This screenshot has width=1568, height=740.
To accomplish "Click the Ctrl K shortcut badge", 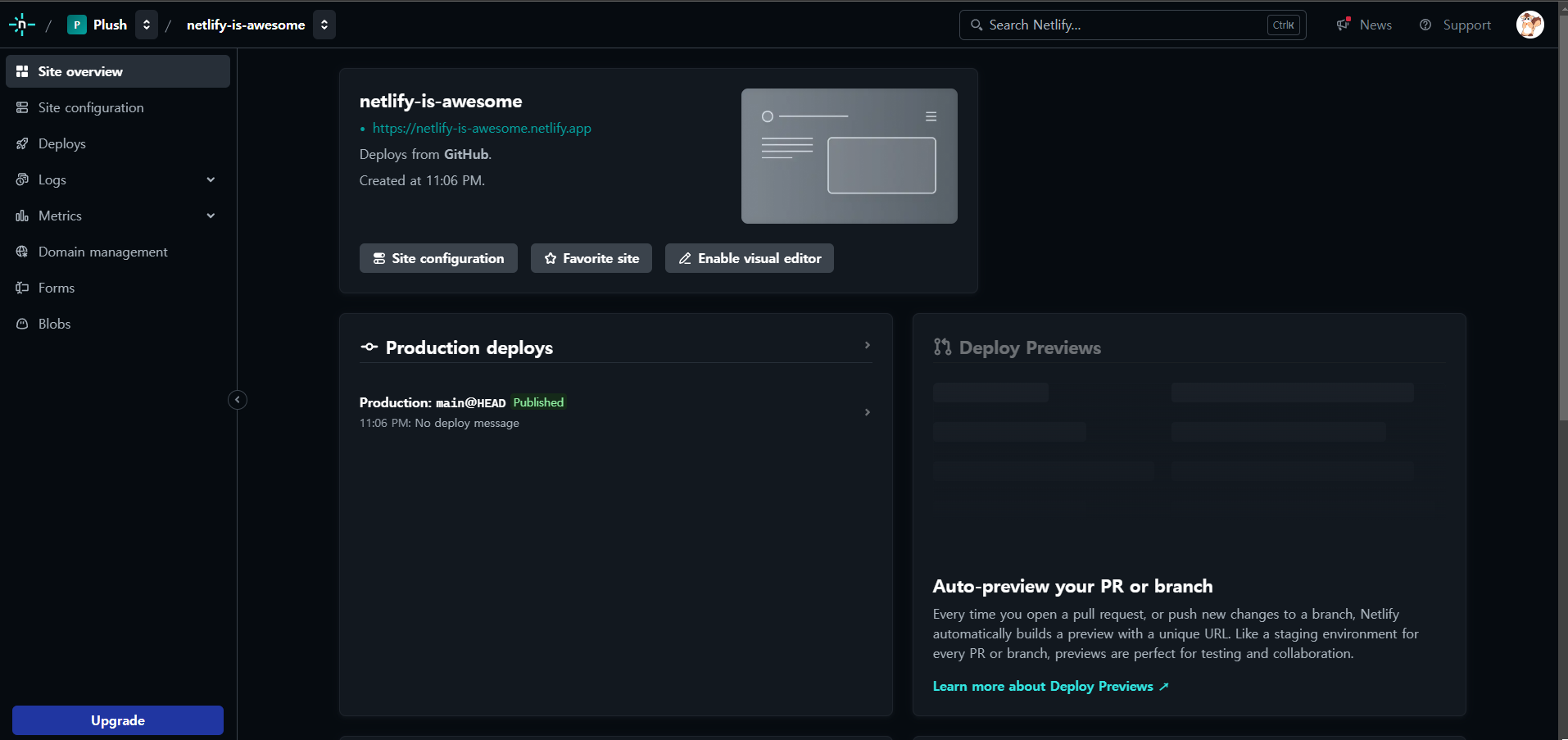I will (x=1284, y=25).
